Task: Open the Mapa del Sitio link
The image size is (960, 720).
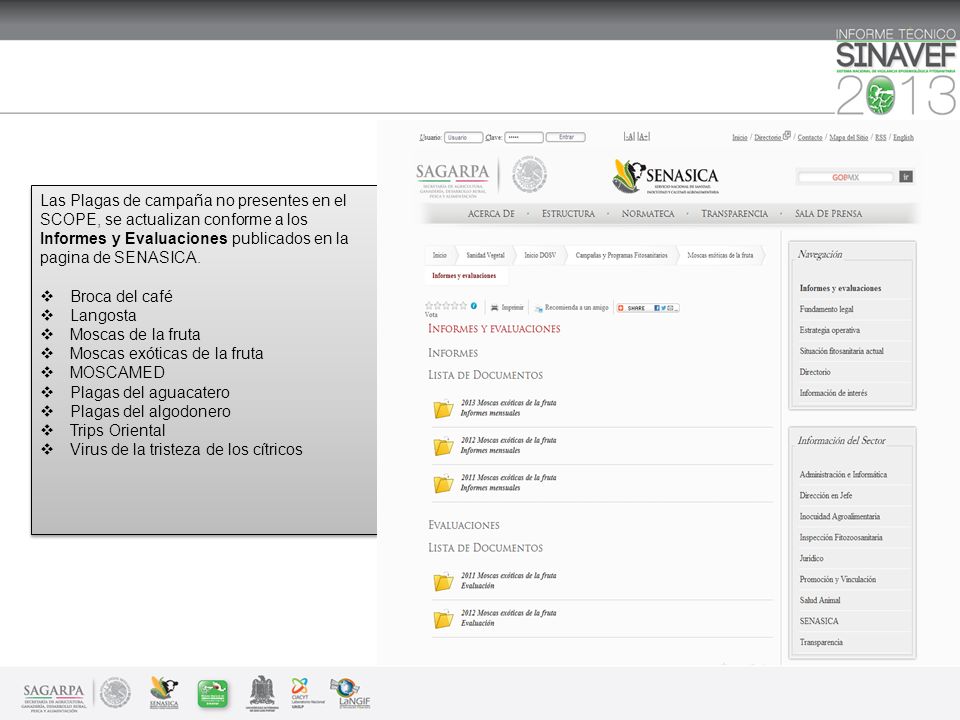Action: (849, 138)
